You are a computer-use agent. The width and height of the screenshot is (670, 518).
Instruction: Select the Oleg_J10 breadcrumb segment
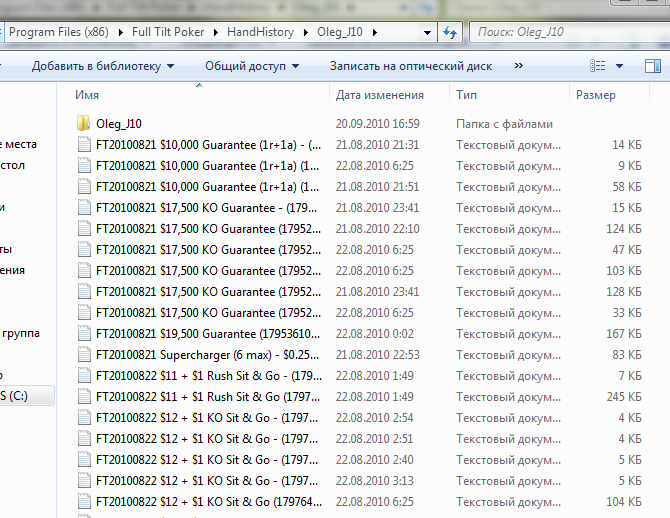tap(340, 32)
